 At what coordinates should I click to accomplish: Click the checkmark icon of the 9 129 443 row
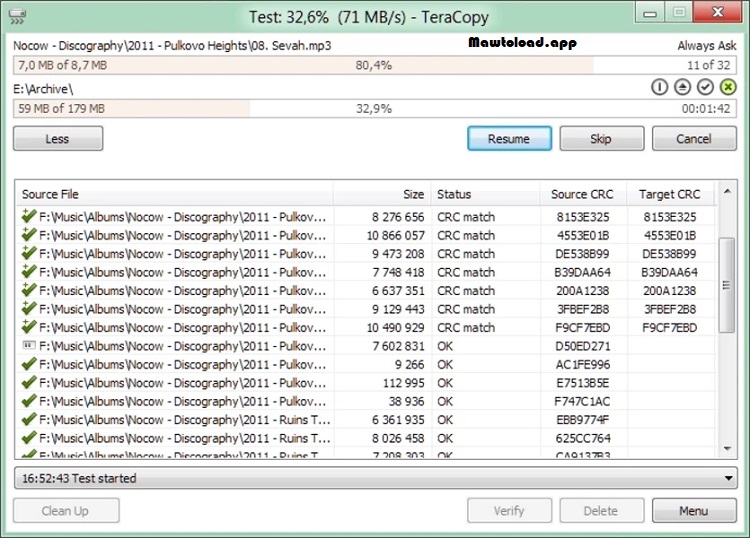[x=29, y=308]
